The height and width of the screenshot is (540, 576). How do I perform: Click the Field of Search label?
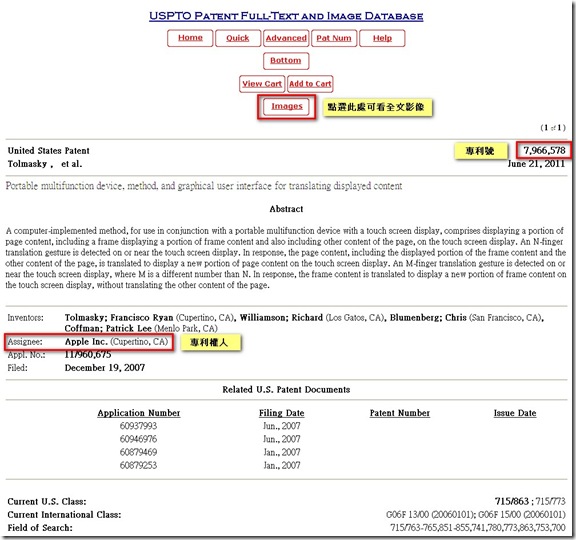pyautogui.click(x=40, y=528)
